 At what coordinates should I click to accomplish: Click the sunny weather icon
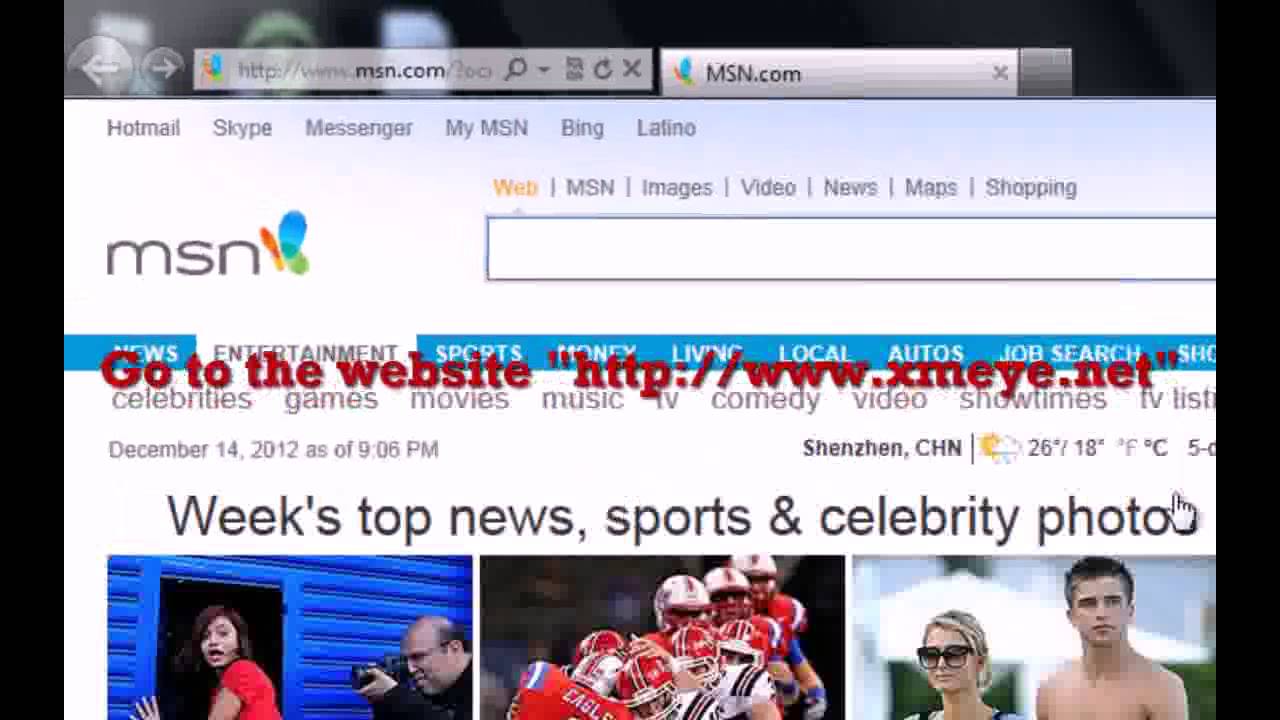(x=998, y=448)
